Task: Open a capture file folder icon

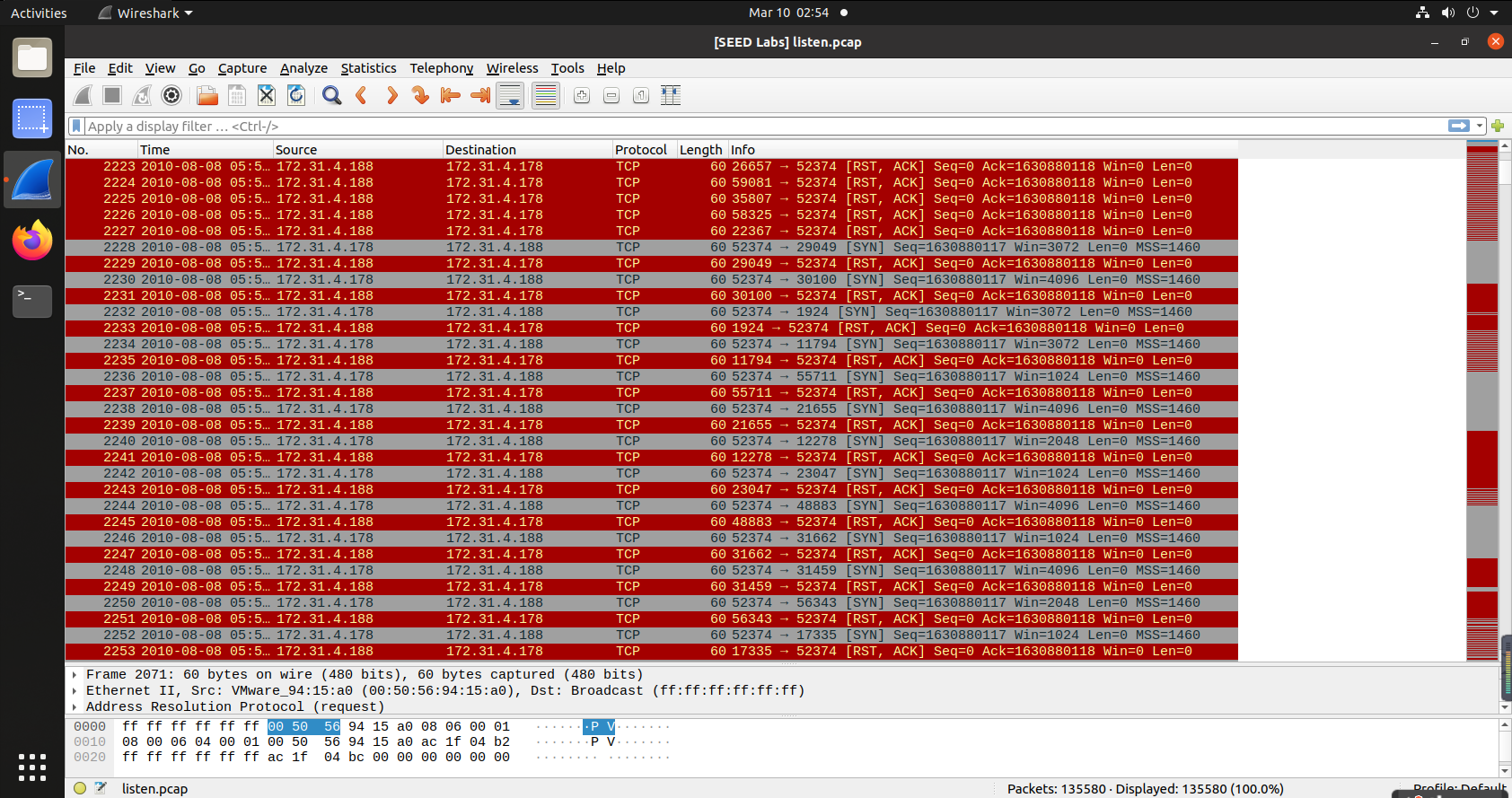Action: point(207,95)
